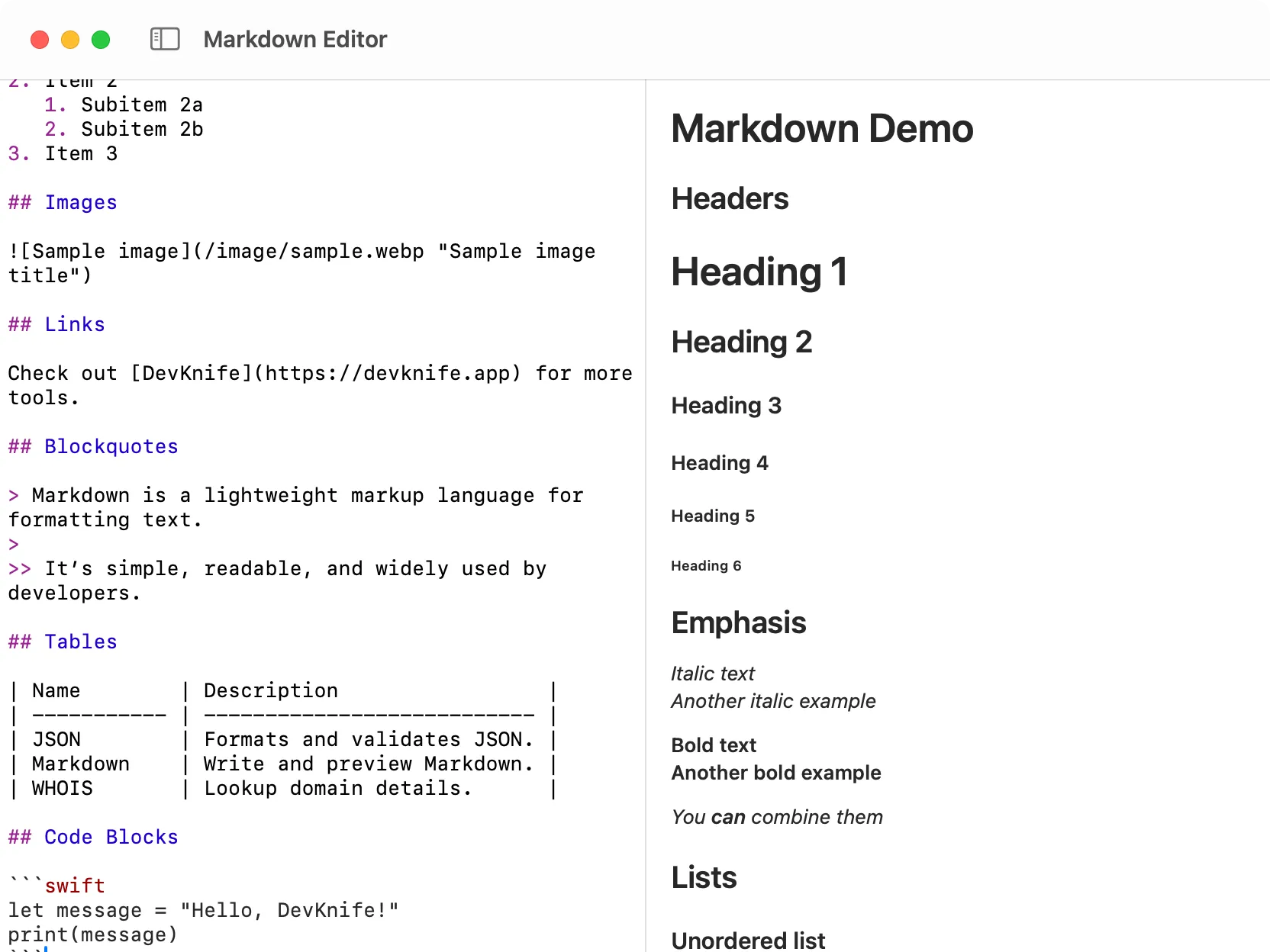Click the "## Code Blocks" heading in the editor
Viewport: 1270px width, 952px height.
click(x=92, y=837)
